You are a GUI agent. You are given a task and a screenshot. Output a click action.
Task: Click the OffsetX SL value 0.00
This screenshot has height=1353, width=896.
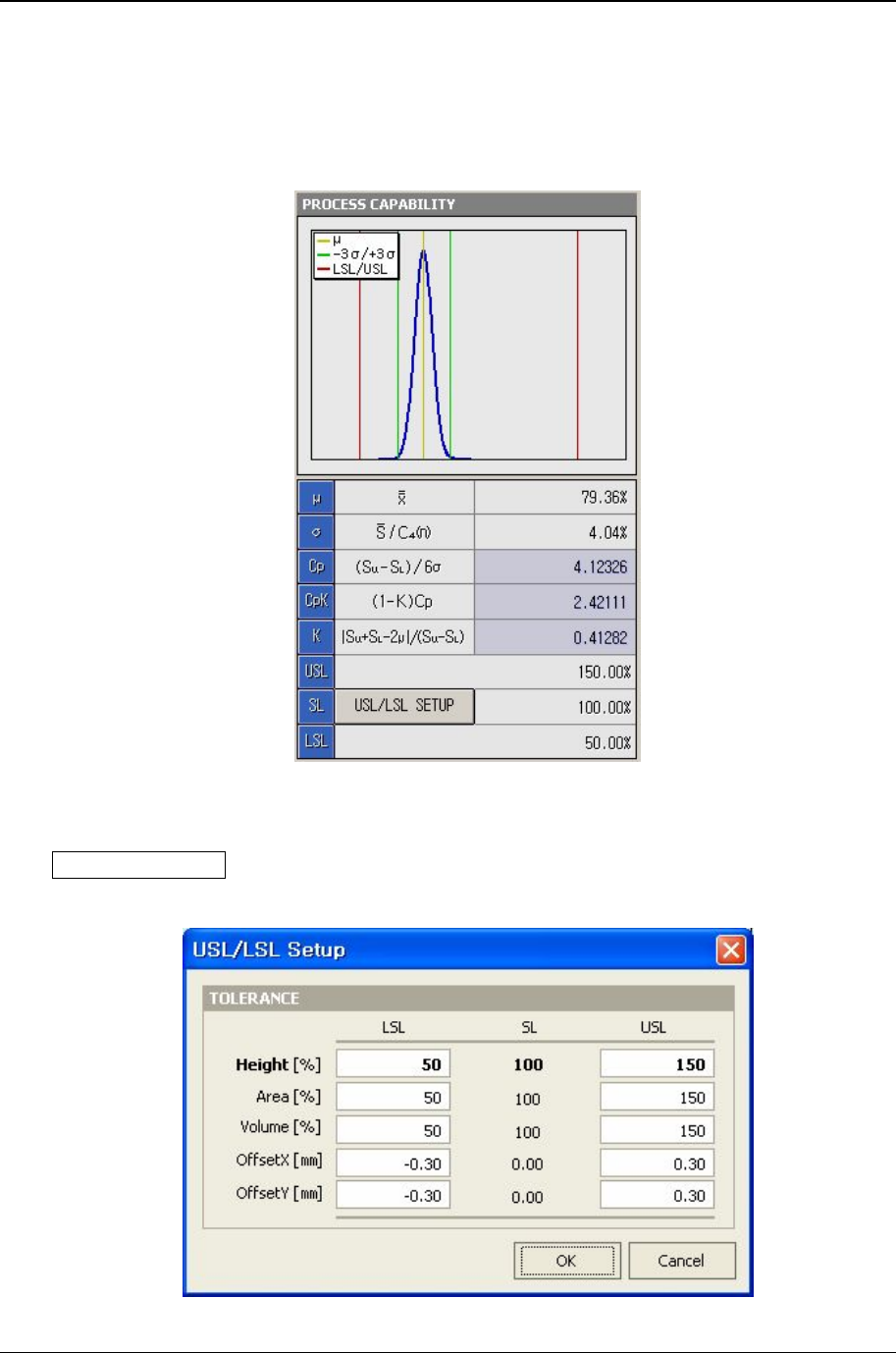527,1164
